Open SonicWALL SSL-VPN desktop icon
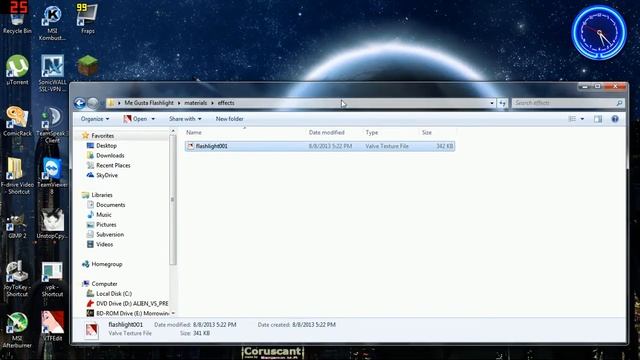Image resolution: width=640 pixels, height=360 pixels. coord(52,73)
